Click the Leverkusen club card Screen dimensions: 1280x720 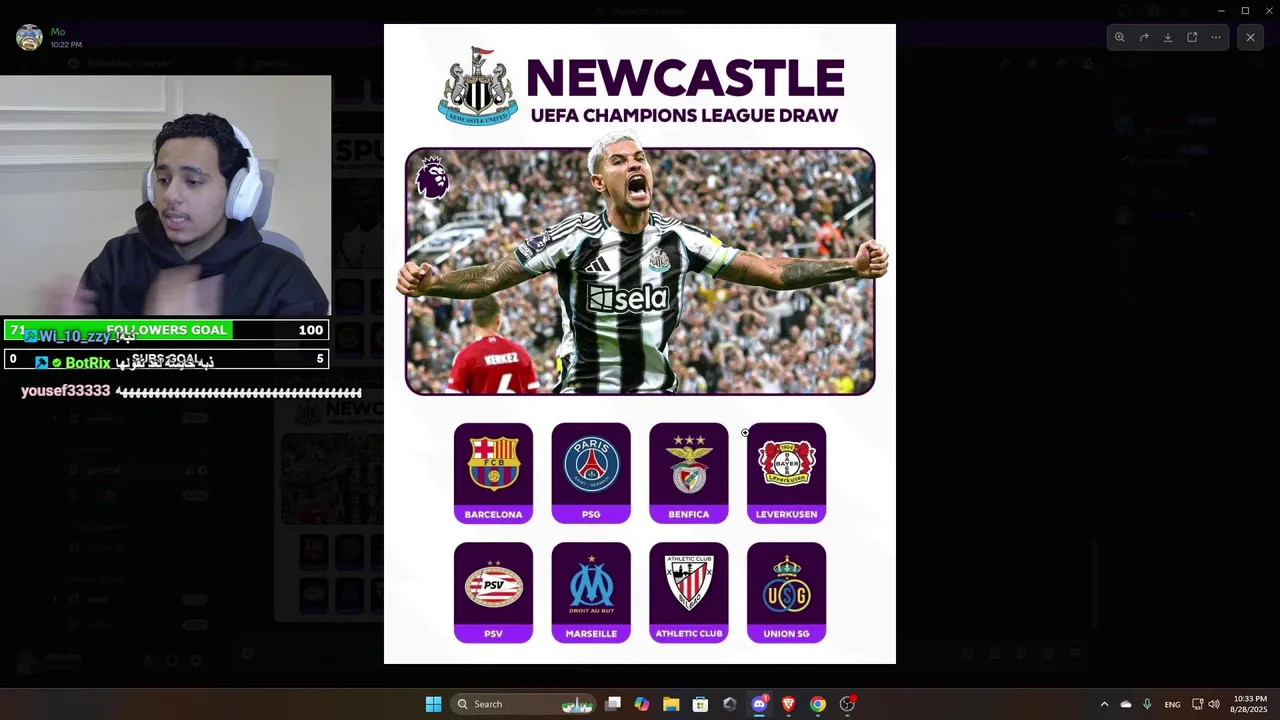tap(786, 473)
